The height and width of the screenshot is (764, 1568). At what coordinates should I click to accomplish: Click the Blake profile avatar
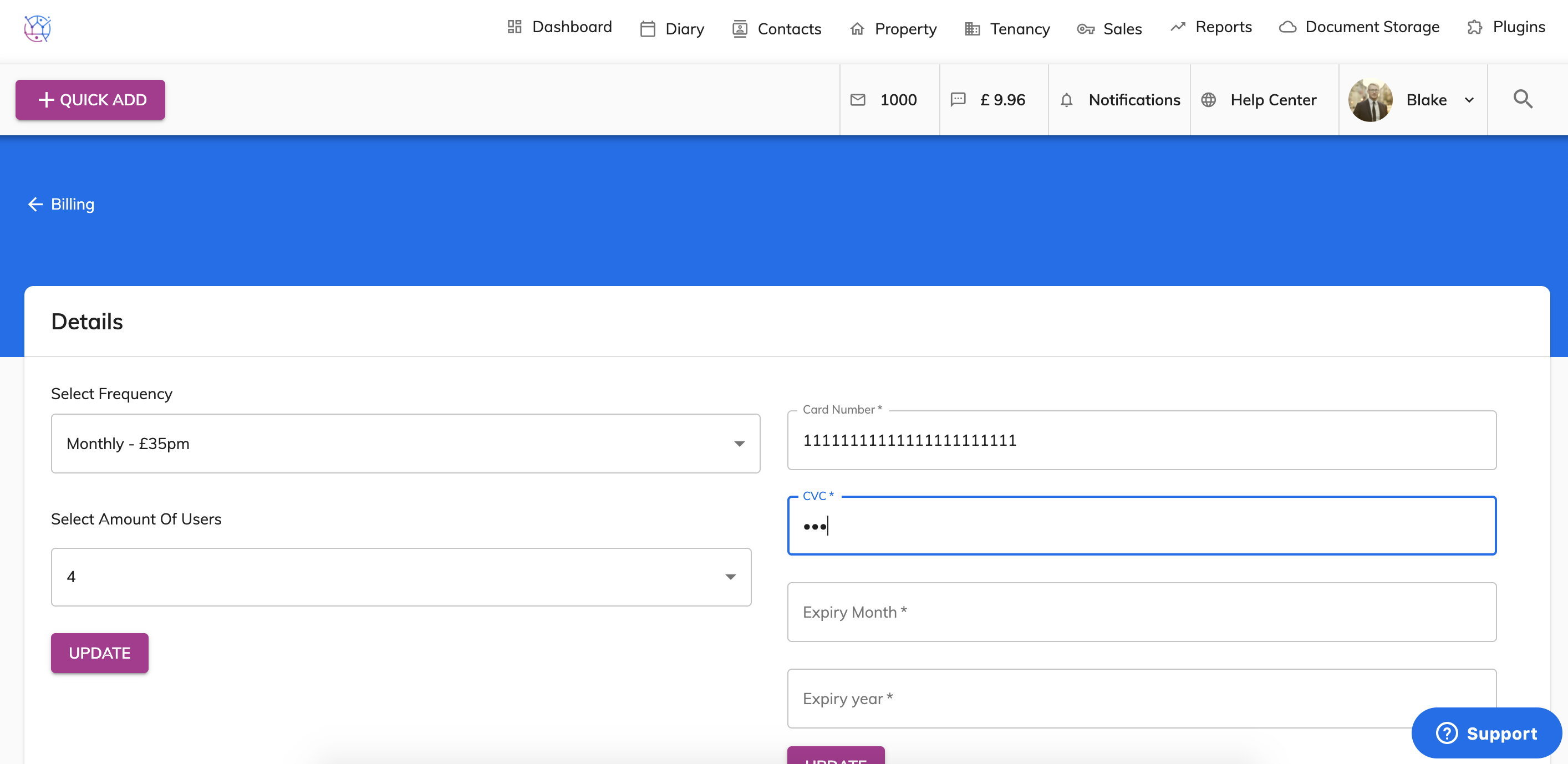click(x=1370, y=100)
